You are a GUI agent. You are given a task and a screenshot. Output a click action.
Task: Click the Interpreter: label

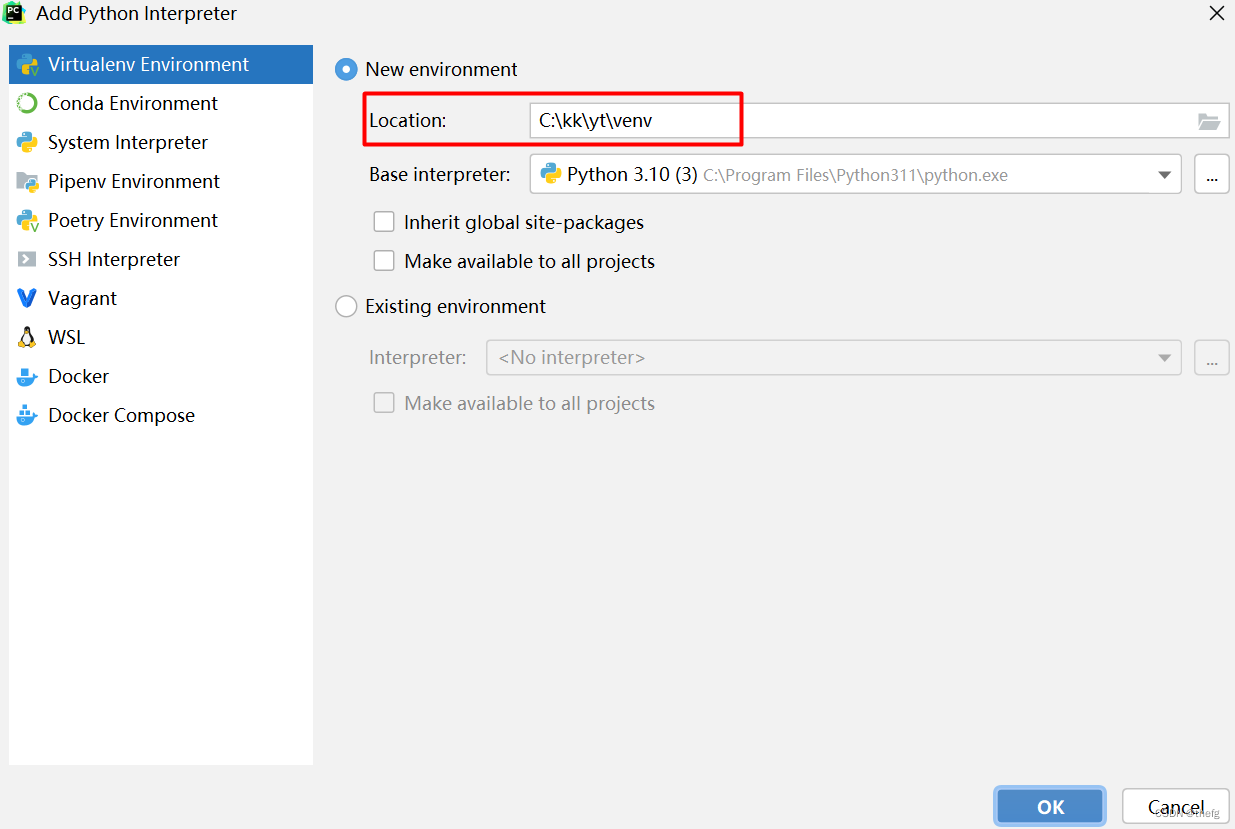coord(417,358)
